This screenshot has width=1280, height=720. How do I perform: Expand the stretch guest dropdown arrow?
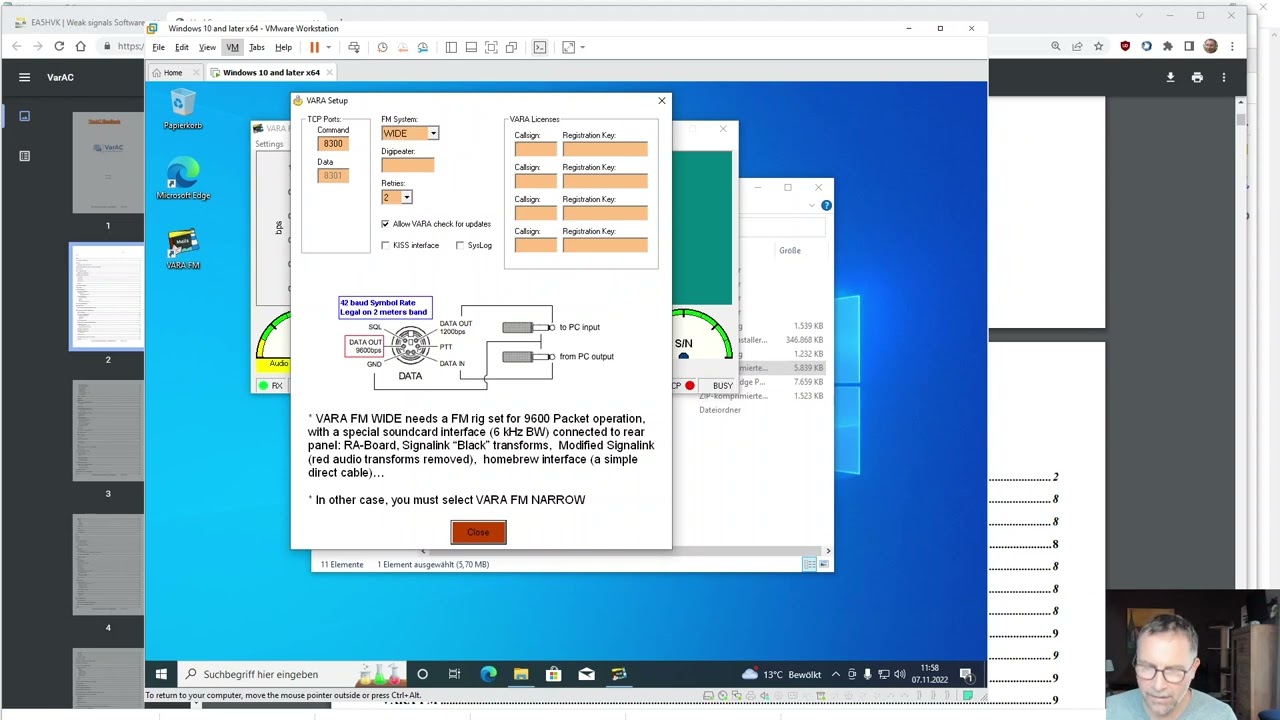[582, 47]
